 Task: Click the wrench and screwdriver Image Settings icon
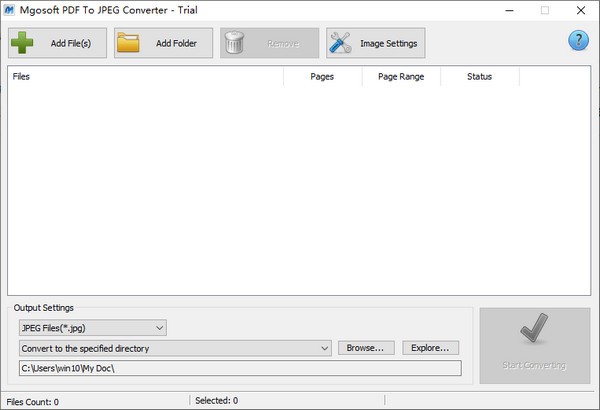(x=340, y=42)
